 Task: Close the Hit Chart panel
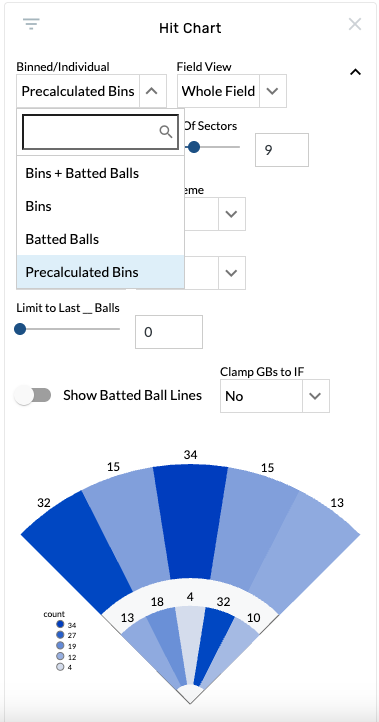[355, 24]
